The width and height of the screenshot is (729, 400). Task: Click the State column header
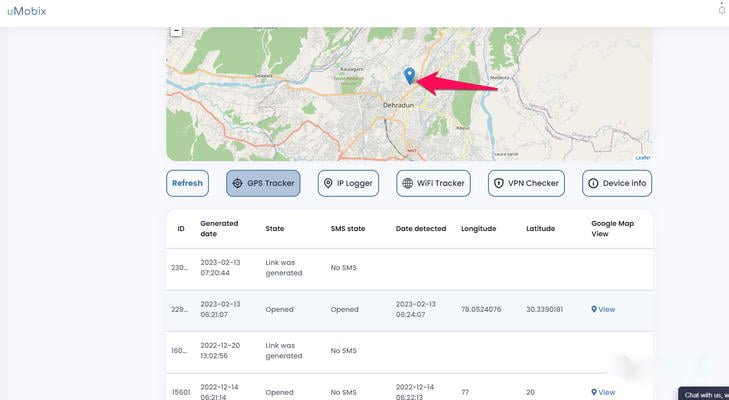(274, 228)
